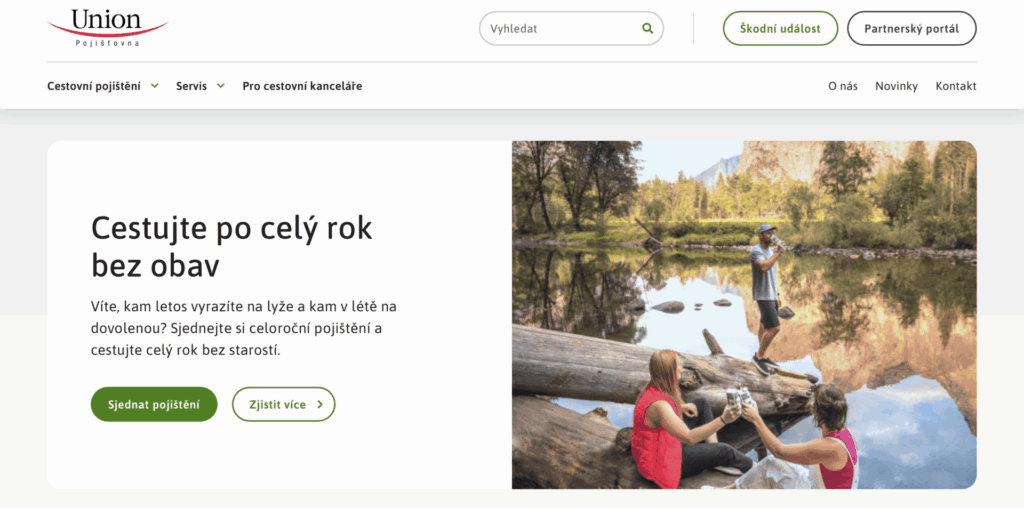Click the arrow inside Zjistit více button
Screen dimensions: 1024x508
click(320, 405)
